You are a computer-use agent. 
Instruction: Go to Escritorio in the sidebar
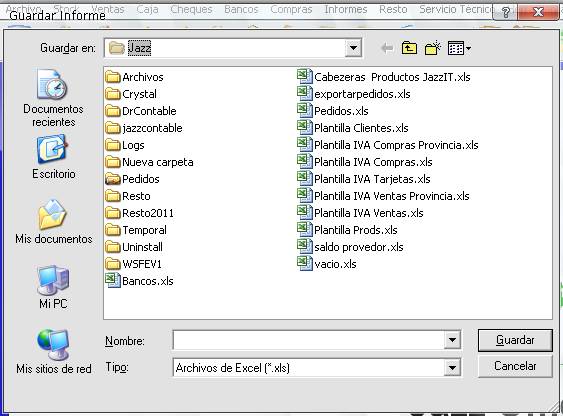tap(53, 157)
